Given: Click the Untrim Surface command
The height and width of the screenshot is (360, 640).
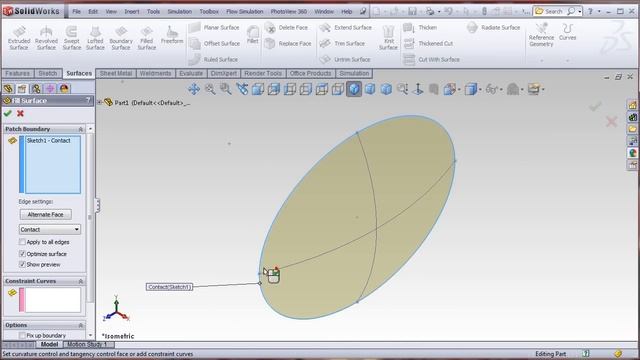Looking at the screenshot, I should point(345,59).
